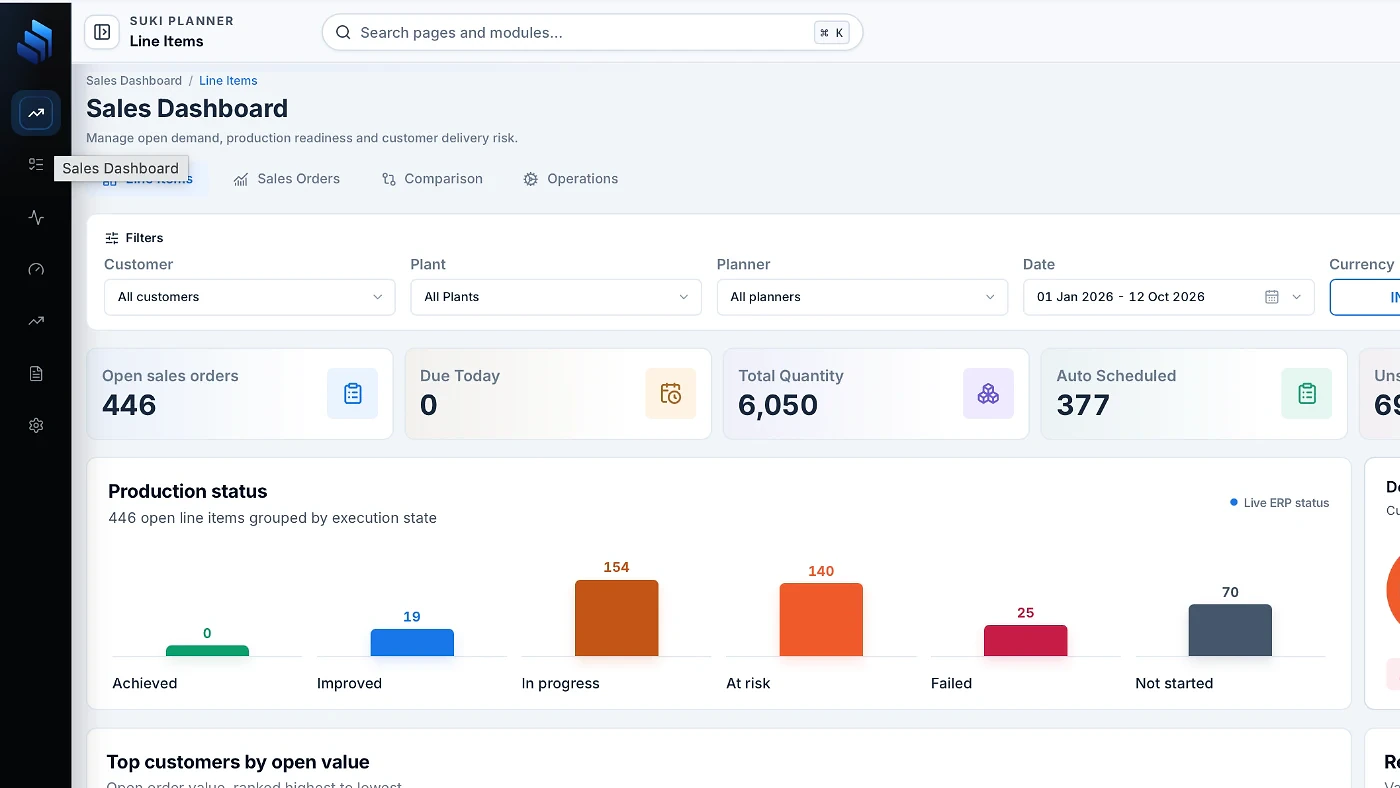The image size is (1400, 788).
Task: Open the Customer dropdown
Action: click(x=250, y=297)
